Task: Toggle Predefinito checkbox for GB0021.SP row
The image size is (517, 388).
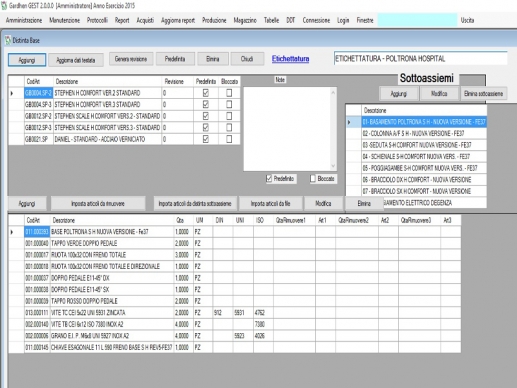Action: 206,139
